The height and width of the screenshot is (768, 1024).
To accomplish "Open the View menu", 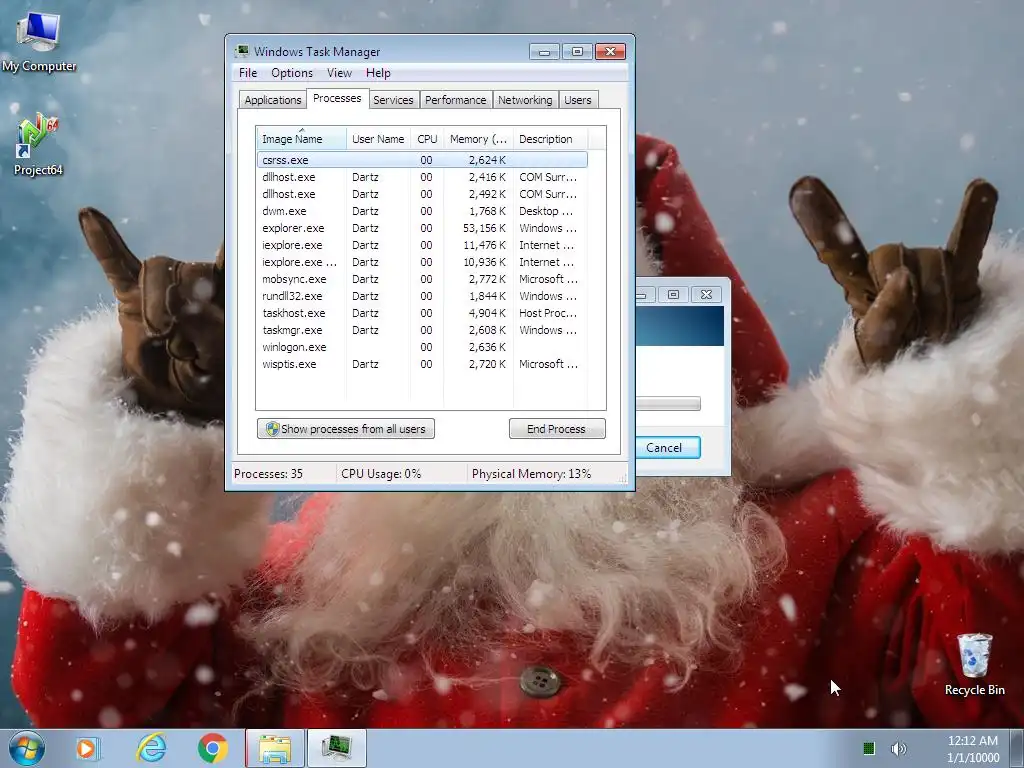I will tap(339, 73).
